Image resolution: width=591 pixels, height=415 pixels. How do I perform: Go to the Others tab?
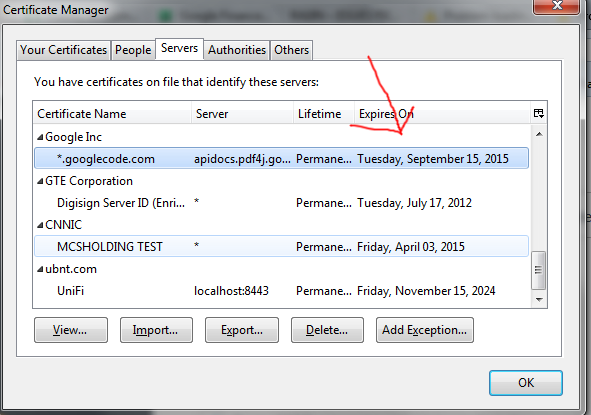click(291, 50)
